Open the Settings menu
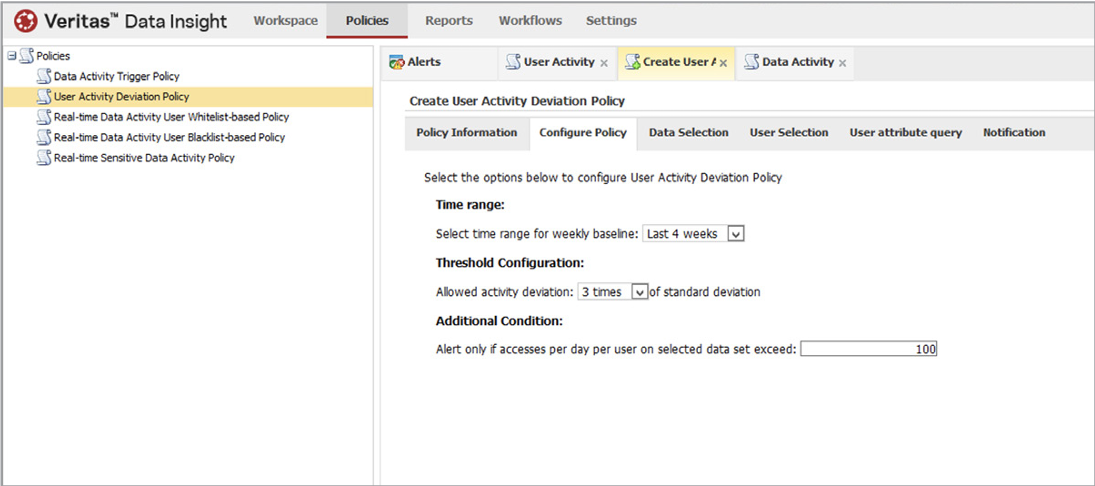 click(x=611, y=21)
